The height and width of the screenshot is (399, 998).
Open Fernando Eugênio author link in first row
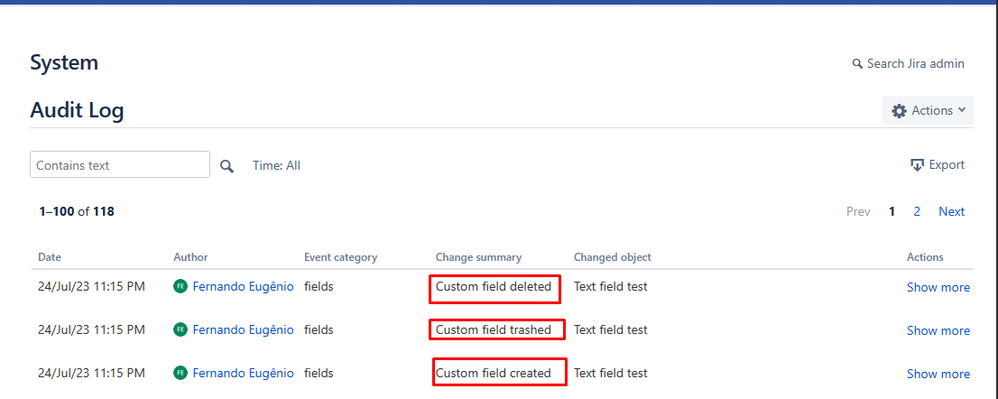tap(243, 287)
